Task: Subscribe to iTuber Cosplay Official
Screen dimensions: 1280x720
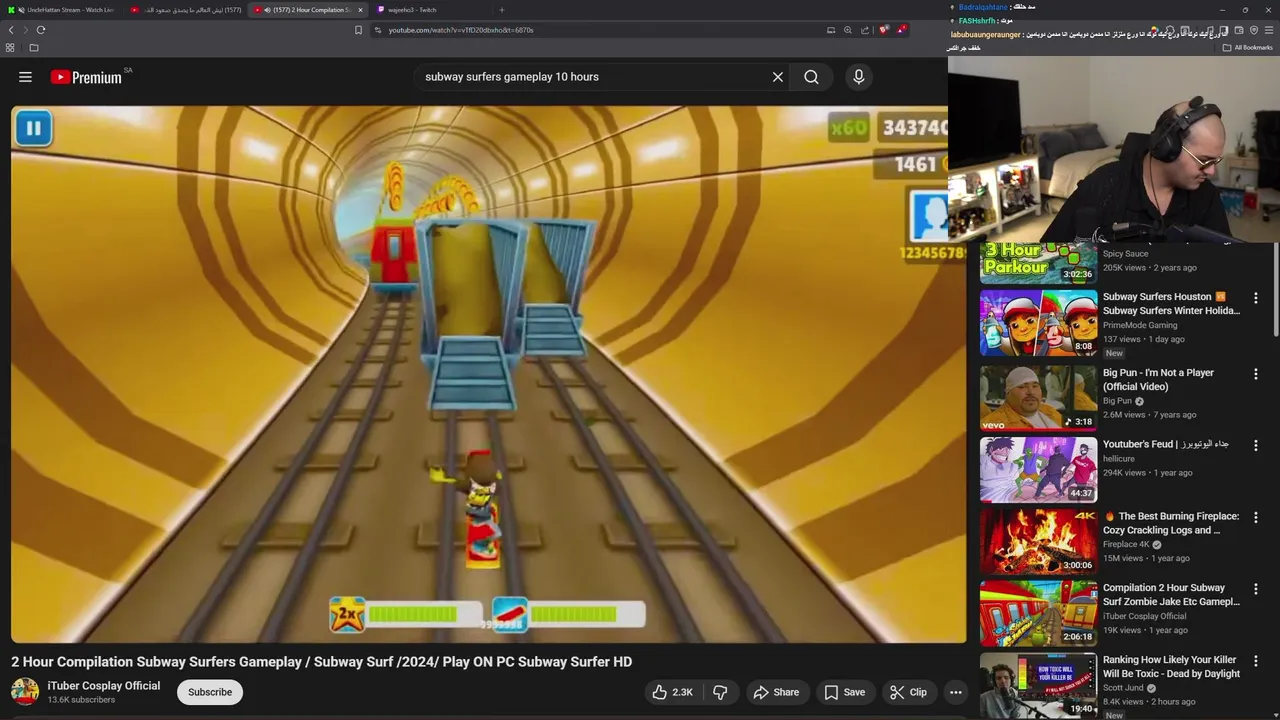Action: coord(210,692)
